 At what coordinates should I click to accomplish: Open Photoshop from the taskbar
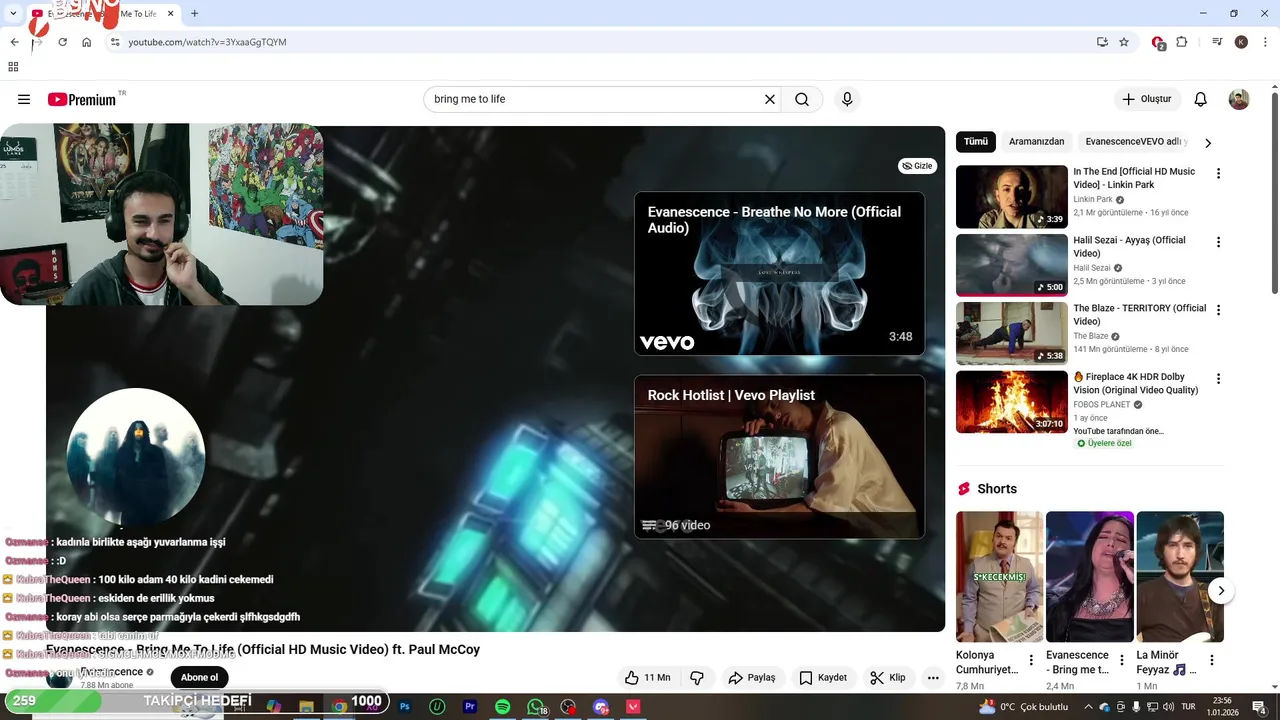405,707
